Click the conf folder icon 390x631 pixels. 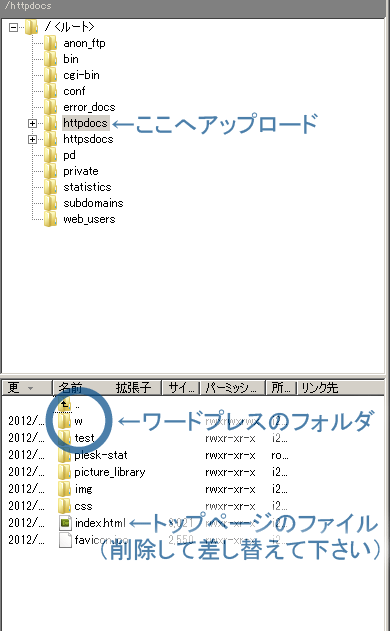click(50, 91)
